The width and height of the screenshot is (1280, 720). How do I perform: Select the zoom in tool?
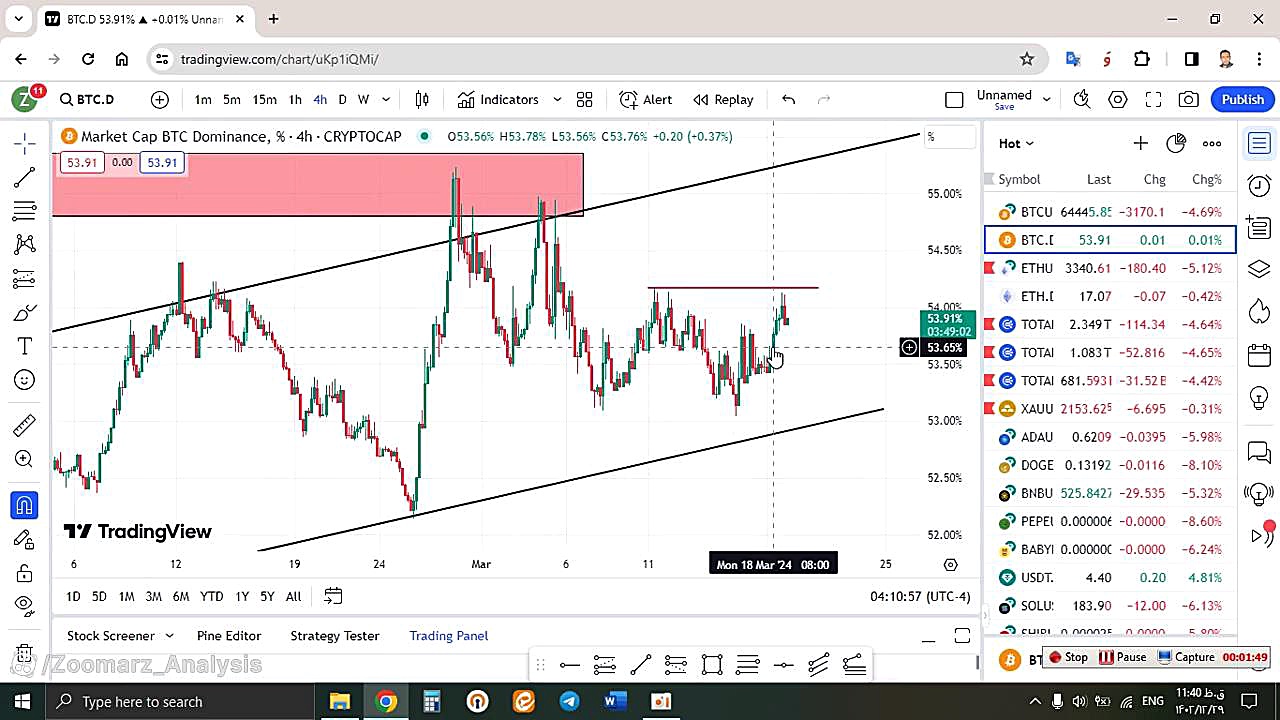25,460
